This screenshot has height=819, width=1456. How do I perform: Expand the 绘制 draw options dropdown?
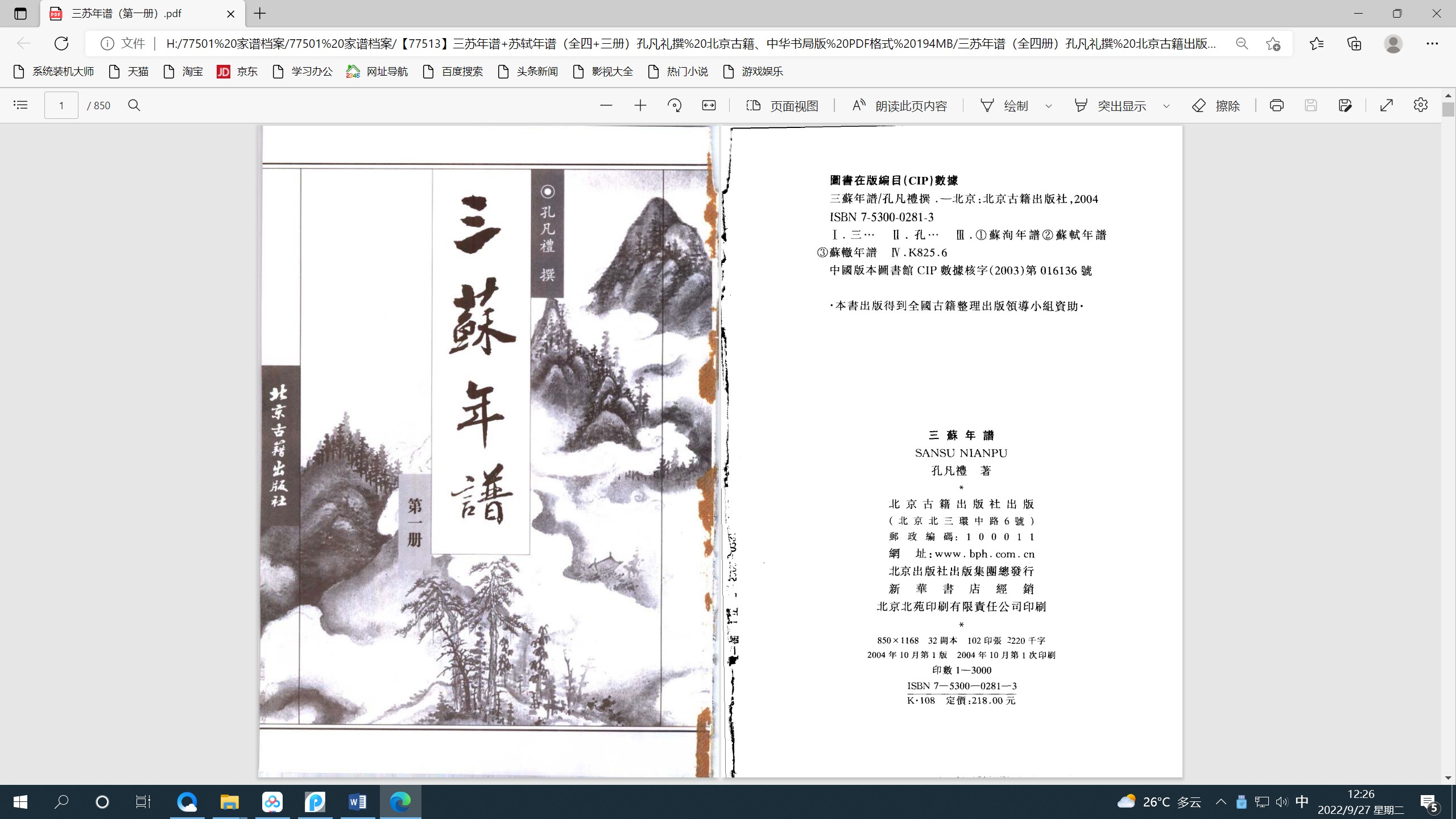[x=1049, y=106]
